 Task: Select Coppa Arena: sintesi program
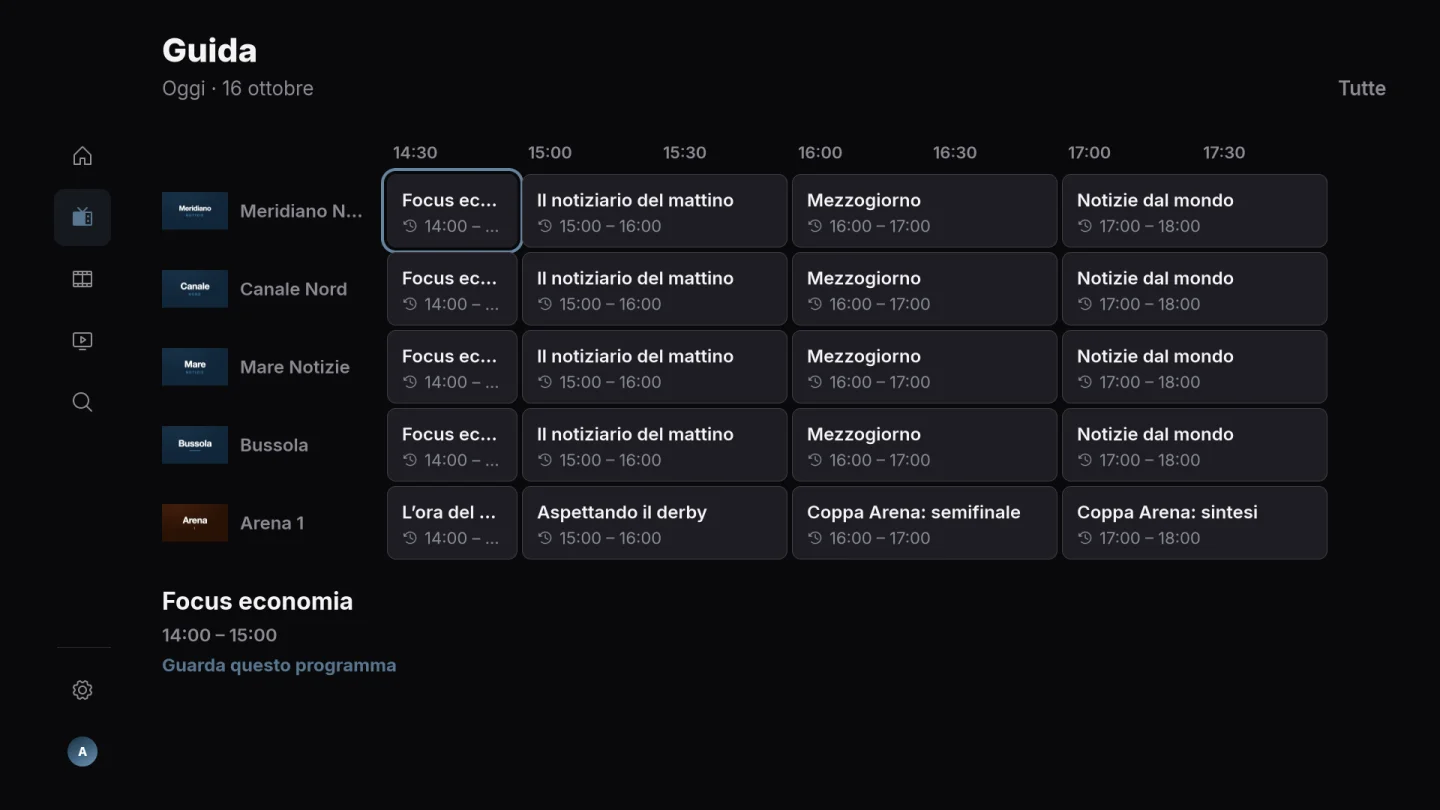(x=1195, y=523)
